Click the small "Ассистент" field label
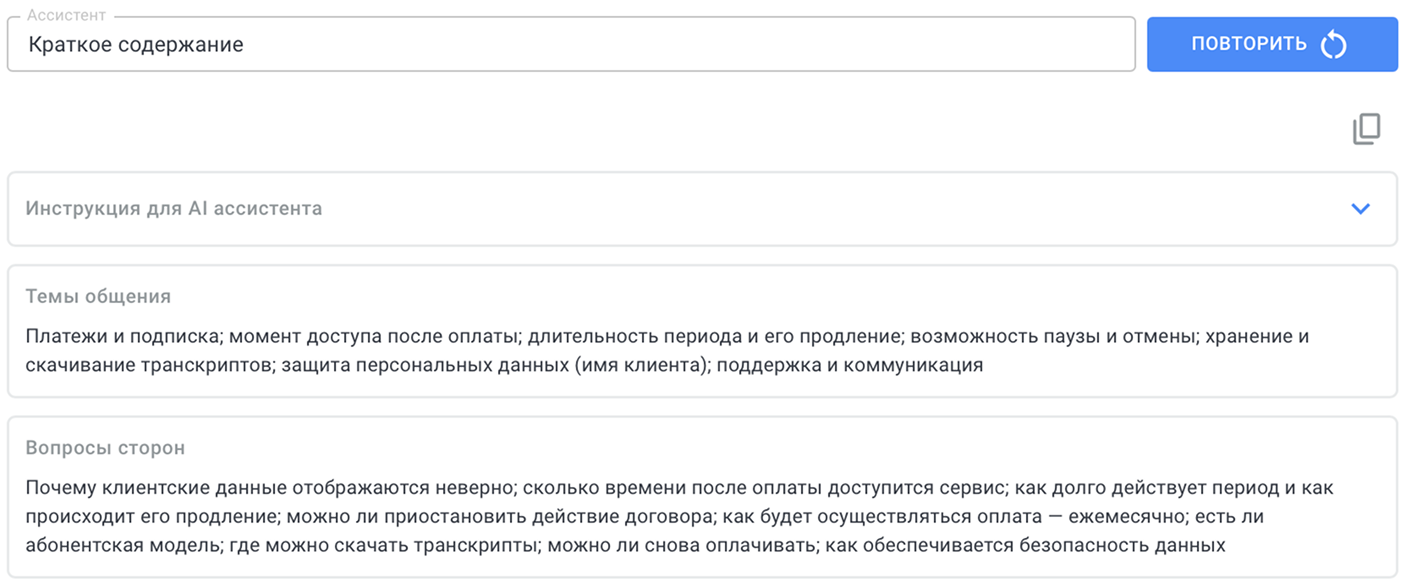This screenshot has width=1406, height=583. [66, 16]
